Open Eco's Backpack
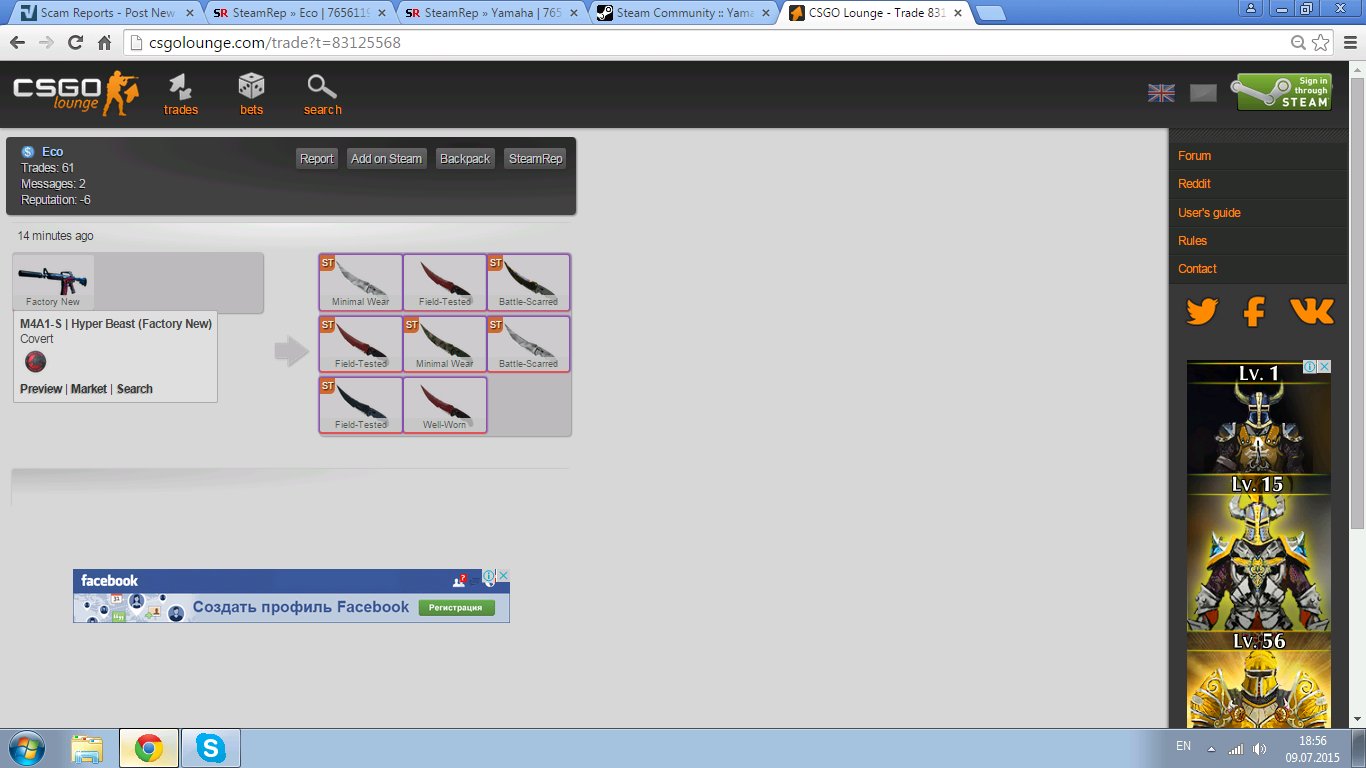The height and width of the screenshot is (768, 1366). coord(465,159)
